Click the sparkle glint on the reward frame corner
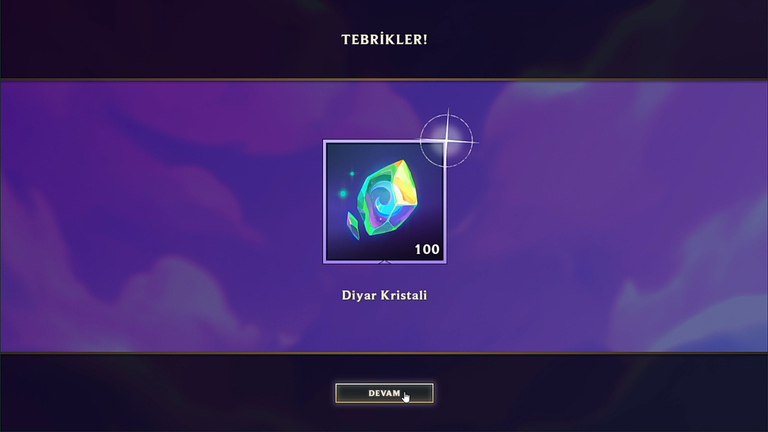This screenshot has height=432, width=768. pyautogui.click(x=447, y=141)
